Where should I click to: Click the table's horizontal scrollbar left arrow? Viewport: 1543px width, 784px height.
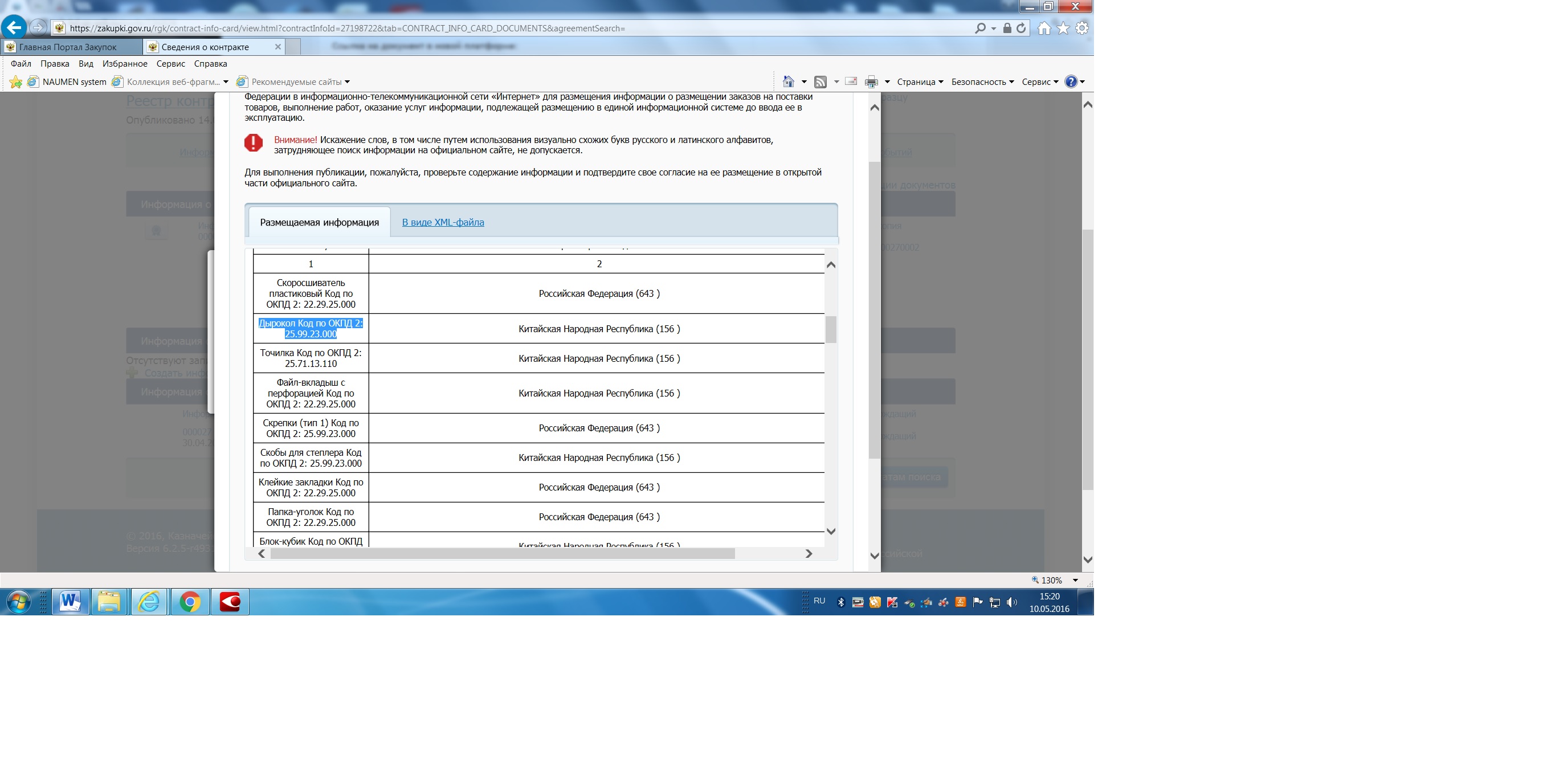[261, 553]
